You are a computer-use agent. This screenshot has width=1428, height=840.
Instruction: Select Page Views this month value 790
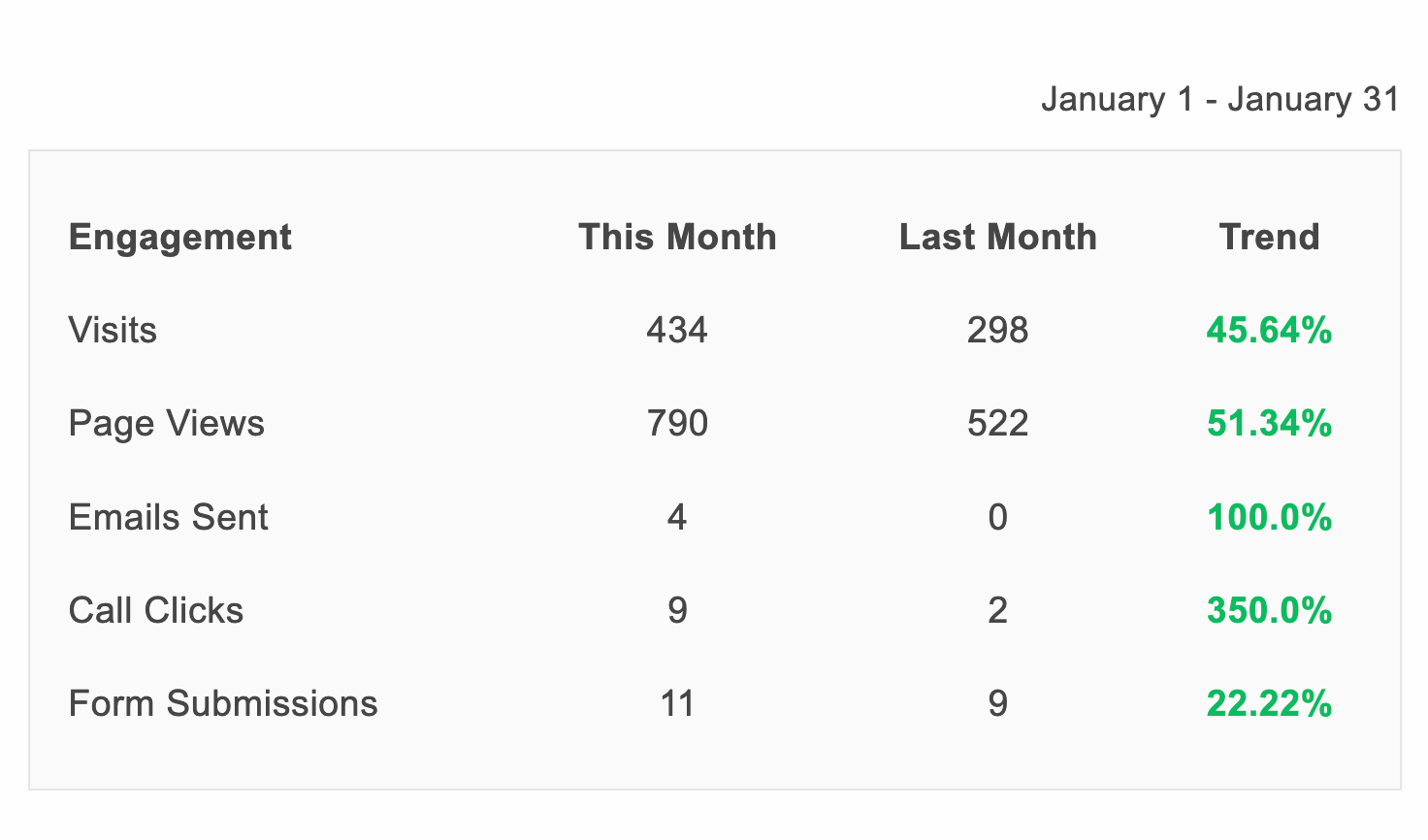click(x=677, y=424)
